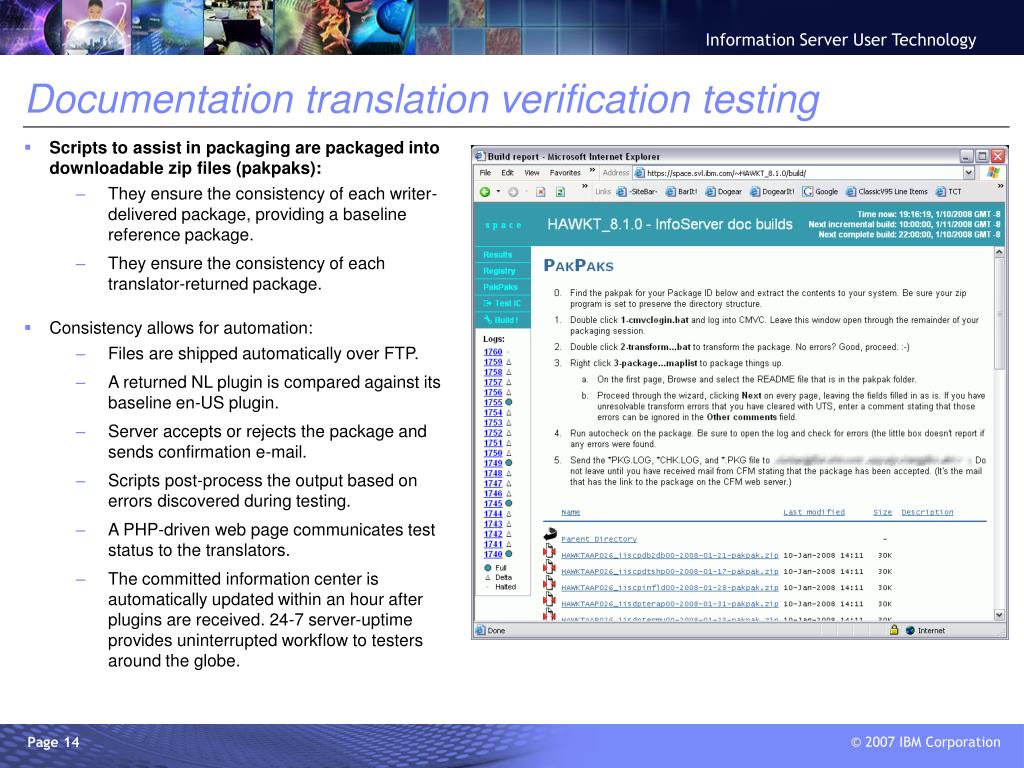Click the red Stop loading icon
1024x768 pixels.
pos(541,192)
